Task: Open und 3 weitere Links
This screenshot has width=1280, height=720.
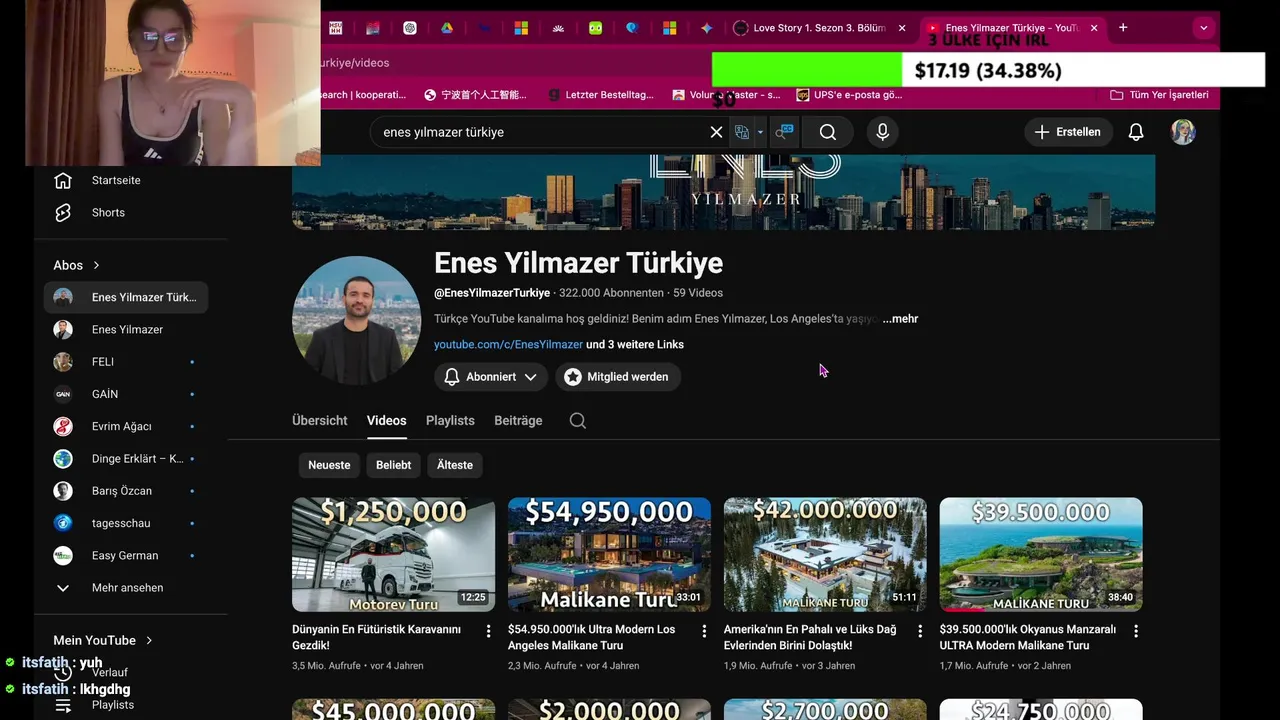Action: [635, 344]
